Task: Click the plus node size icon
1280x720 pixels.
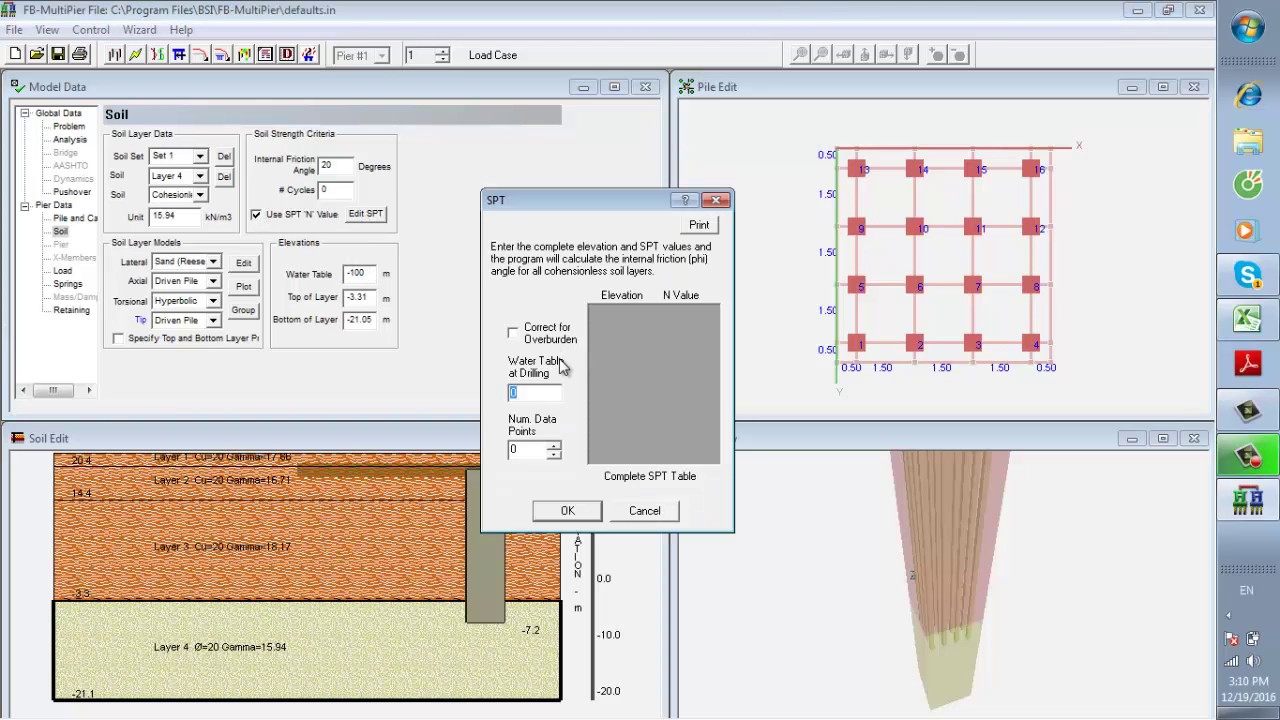Action: click(x=936, y=55)
